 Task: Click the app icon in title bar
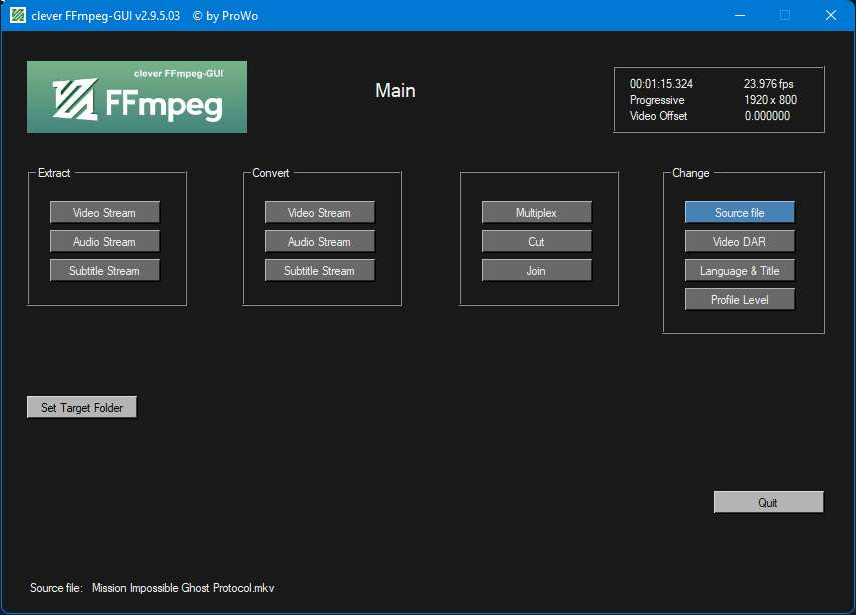click(x=18, y=15)
